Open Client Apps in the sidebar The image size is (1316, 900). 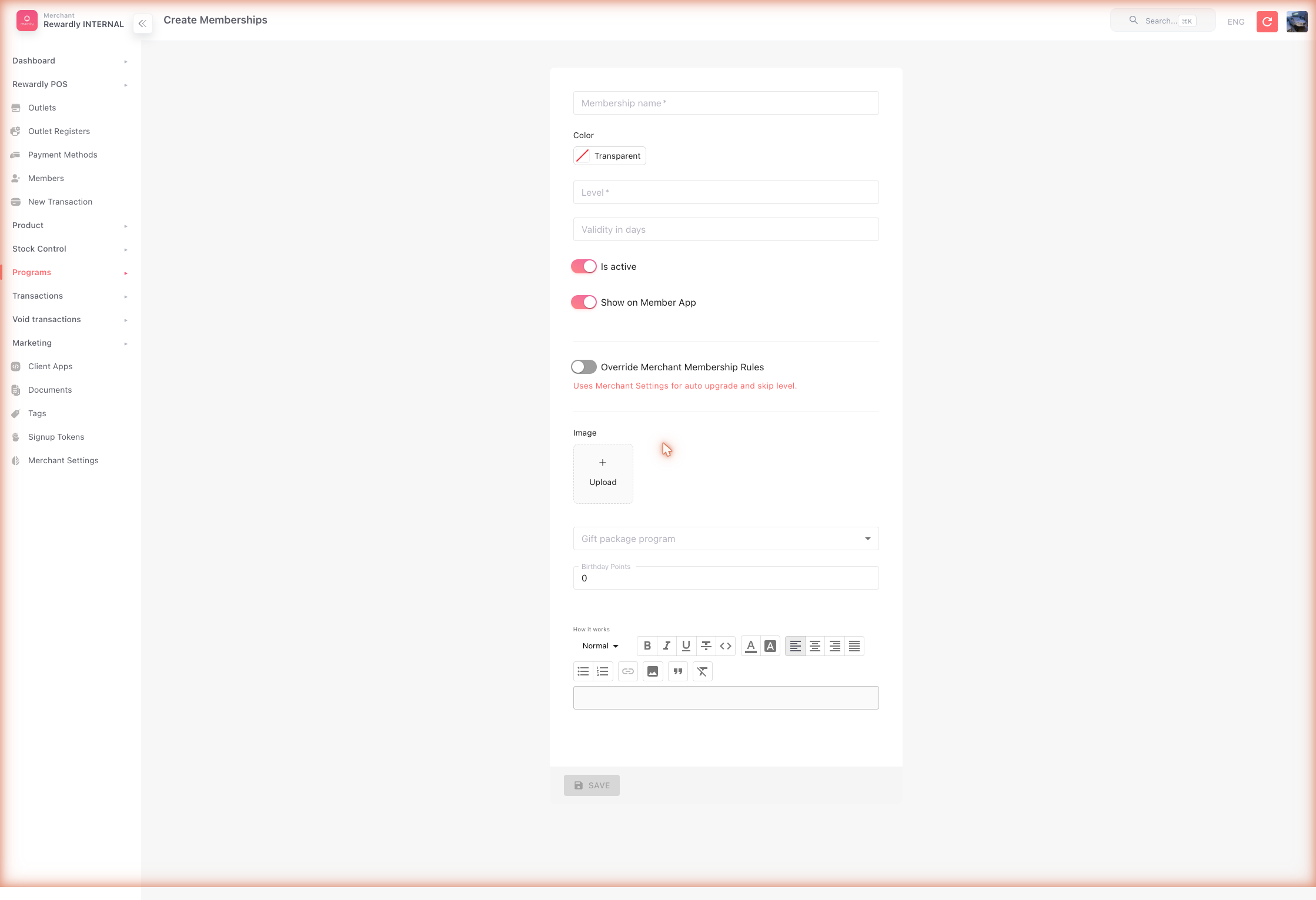(70, 366)
